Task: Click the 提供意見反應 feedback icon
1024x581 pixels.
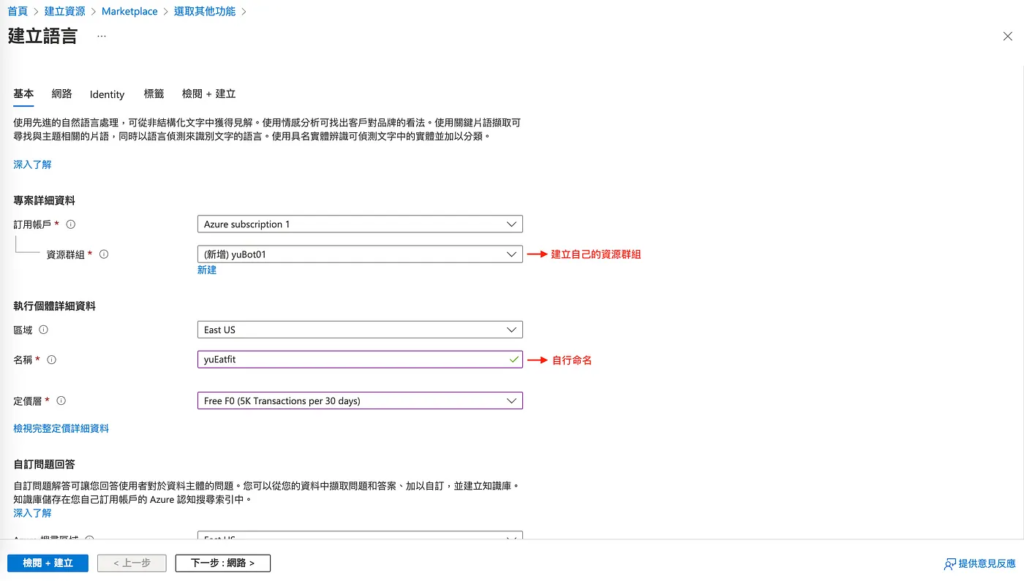Action: click(950, 564)
